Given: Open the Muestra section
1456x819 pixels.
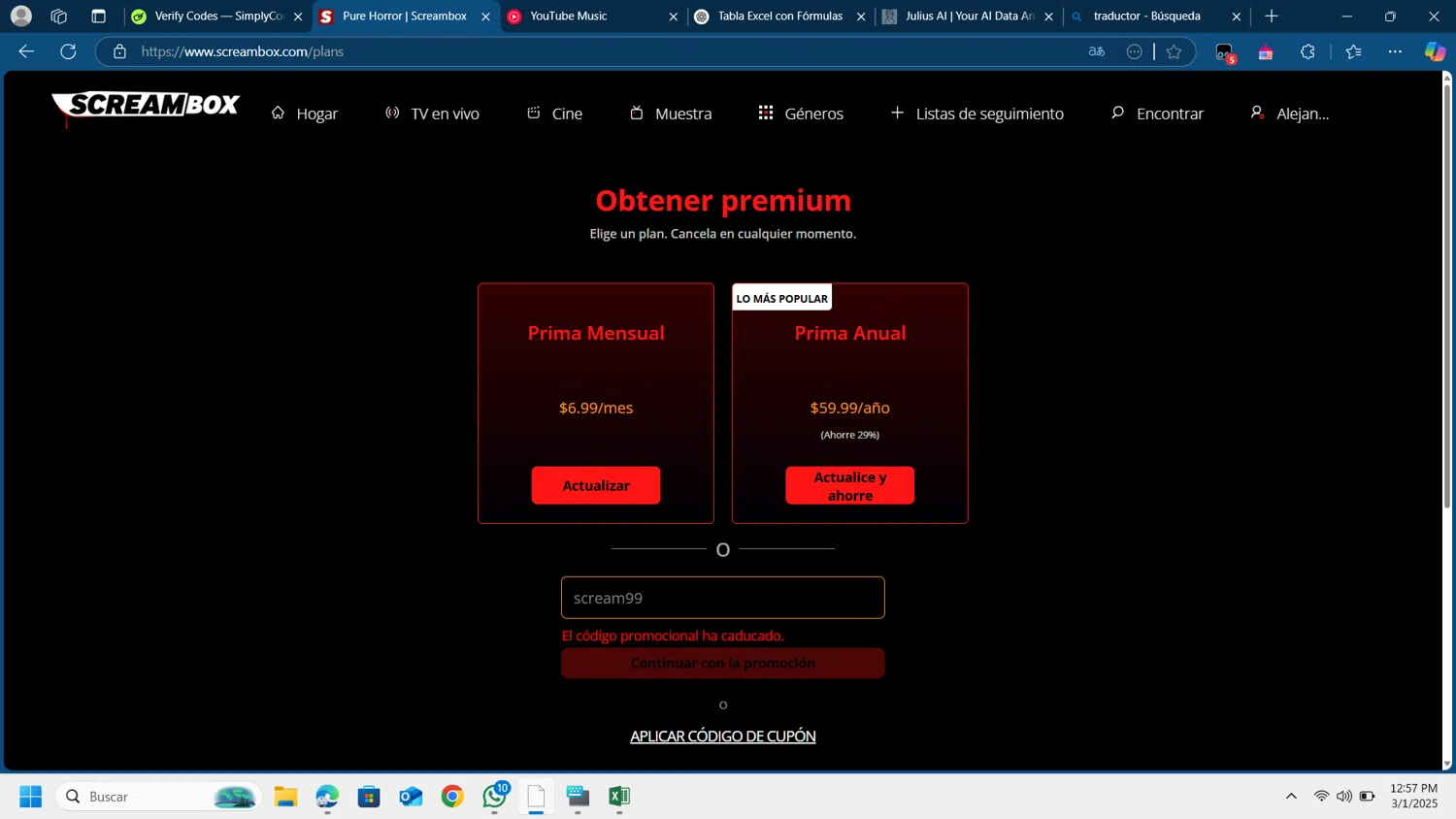Looking at the screenshot, I should [671, 114].
